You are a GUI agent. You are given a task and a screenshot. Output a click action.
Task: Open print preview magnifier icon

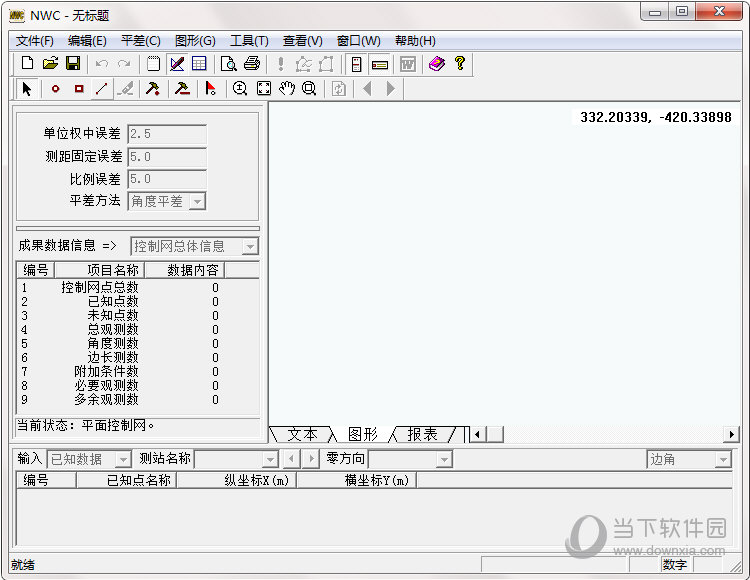229,64
